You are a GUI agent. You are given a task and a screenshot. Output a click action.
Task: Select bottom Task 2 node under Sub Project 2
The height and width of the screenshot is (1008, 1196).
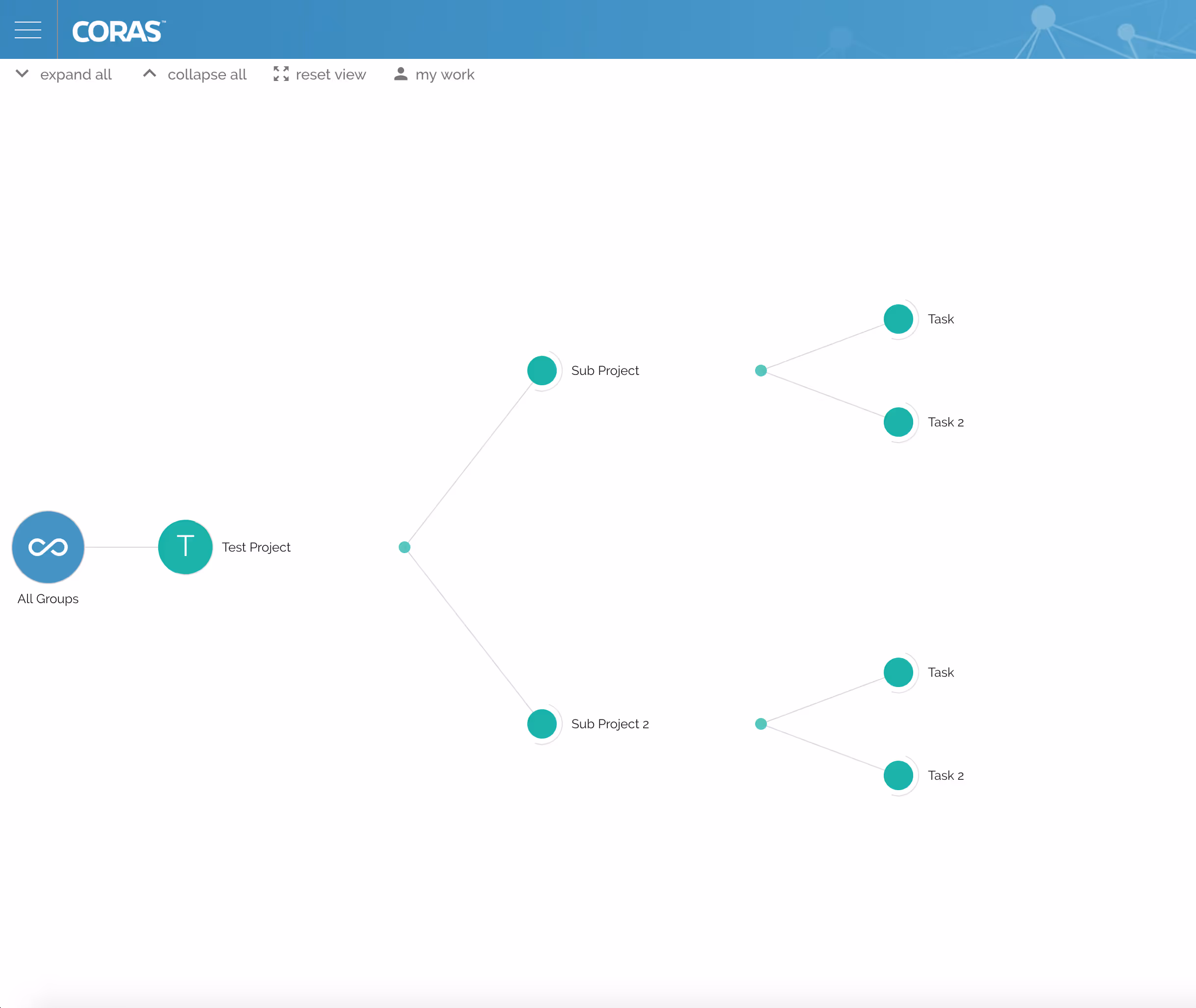(897, 775)
